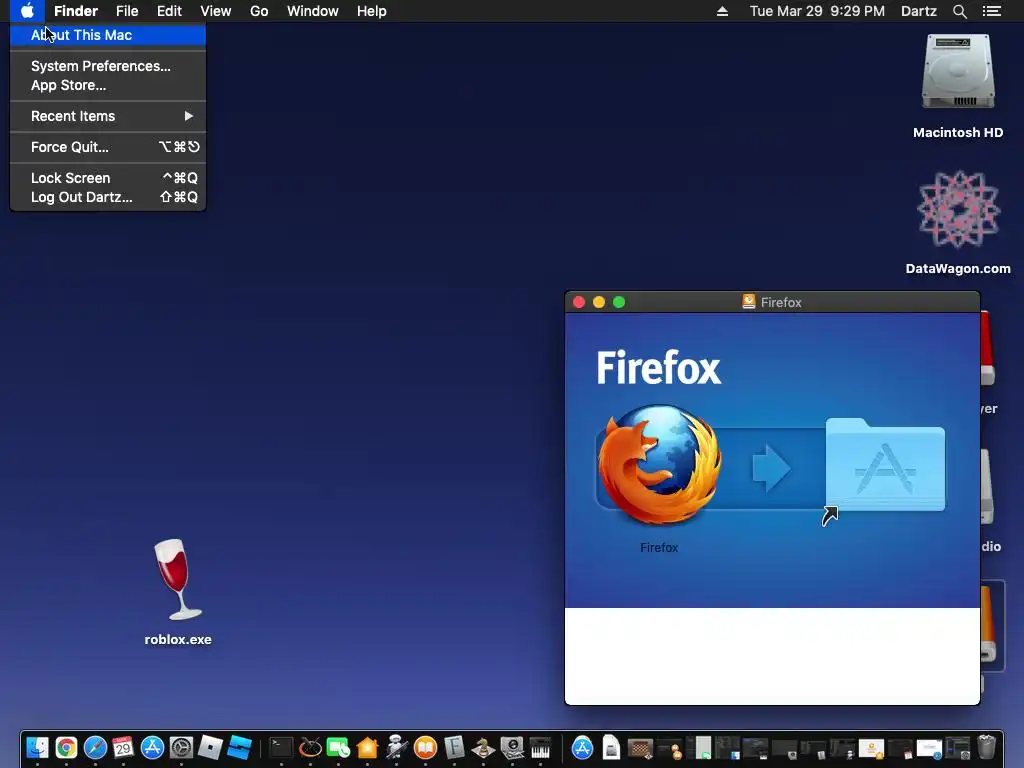This screenshot has height=768, width=1024.
Task: Open the Calendar app in the Dock
Action: (123, 747)
